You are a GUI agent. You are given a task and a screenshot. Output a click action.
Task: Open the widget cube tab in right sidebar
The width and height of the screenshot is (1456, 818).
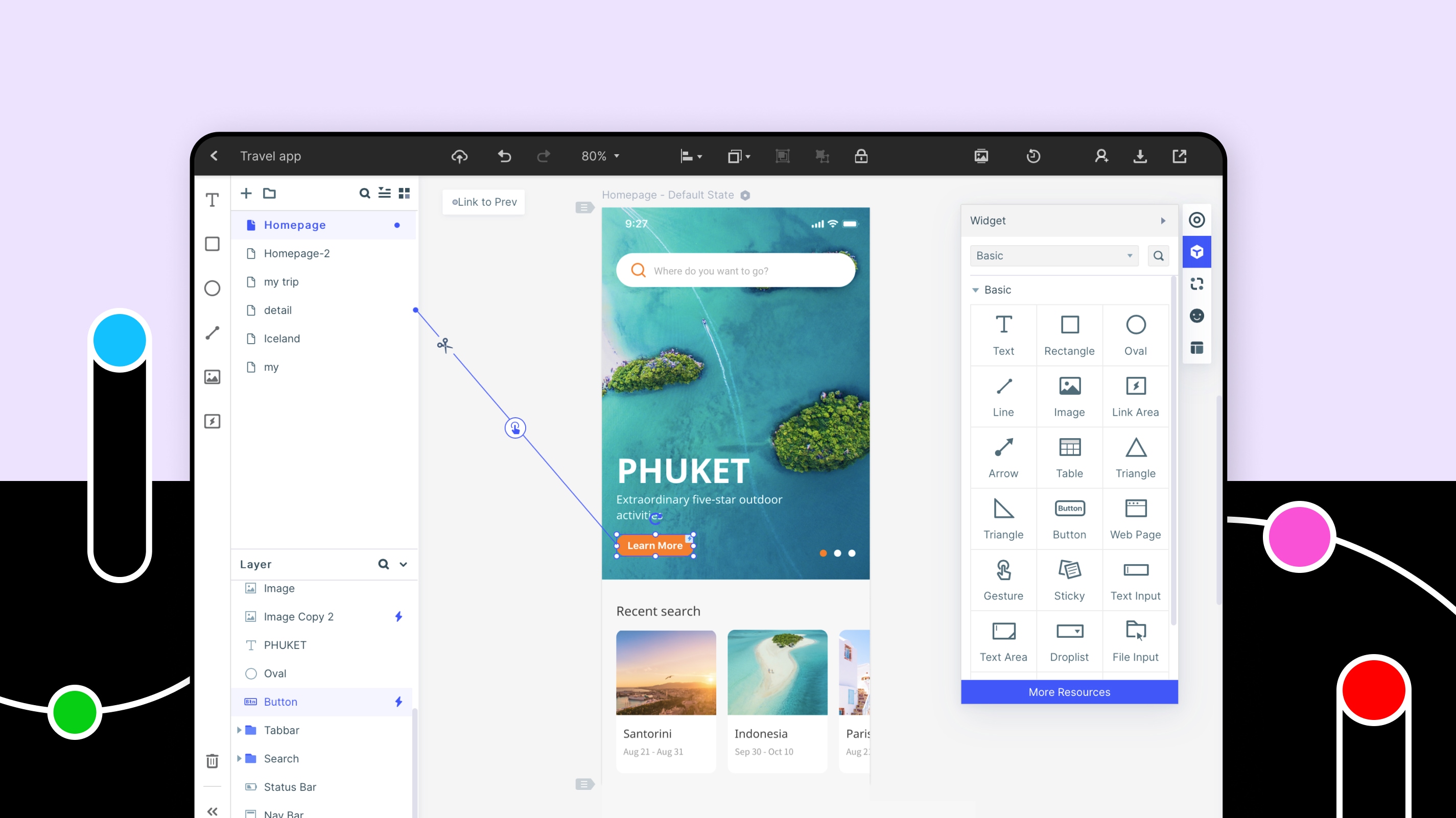tap(1196, 252)
